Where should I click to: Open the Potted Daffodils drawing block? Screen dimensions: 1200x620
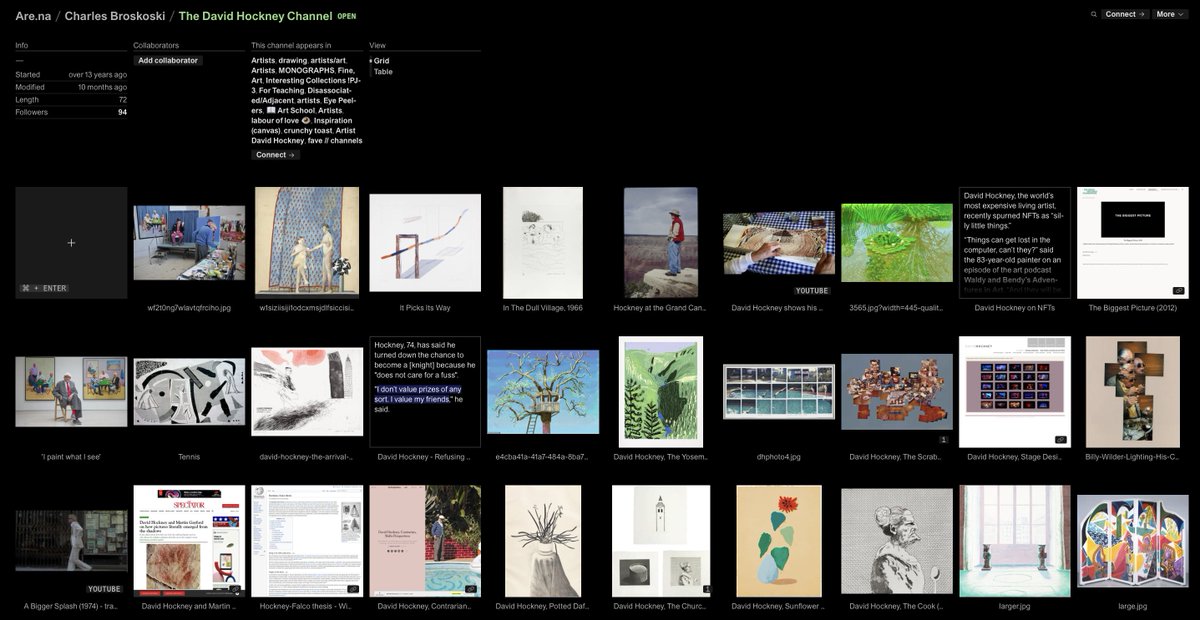click(543, 540)
